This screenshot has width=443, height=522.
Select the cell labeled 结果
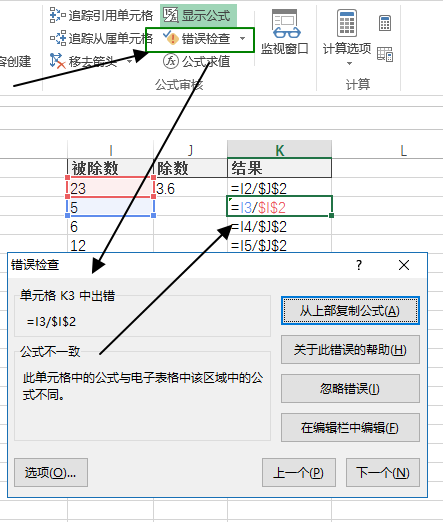280,168
